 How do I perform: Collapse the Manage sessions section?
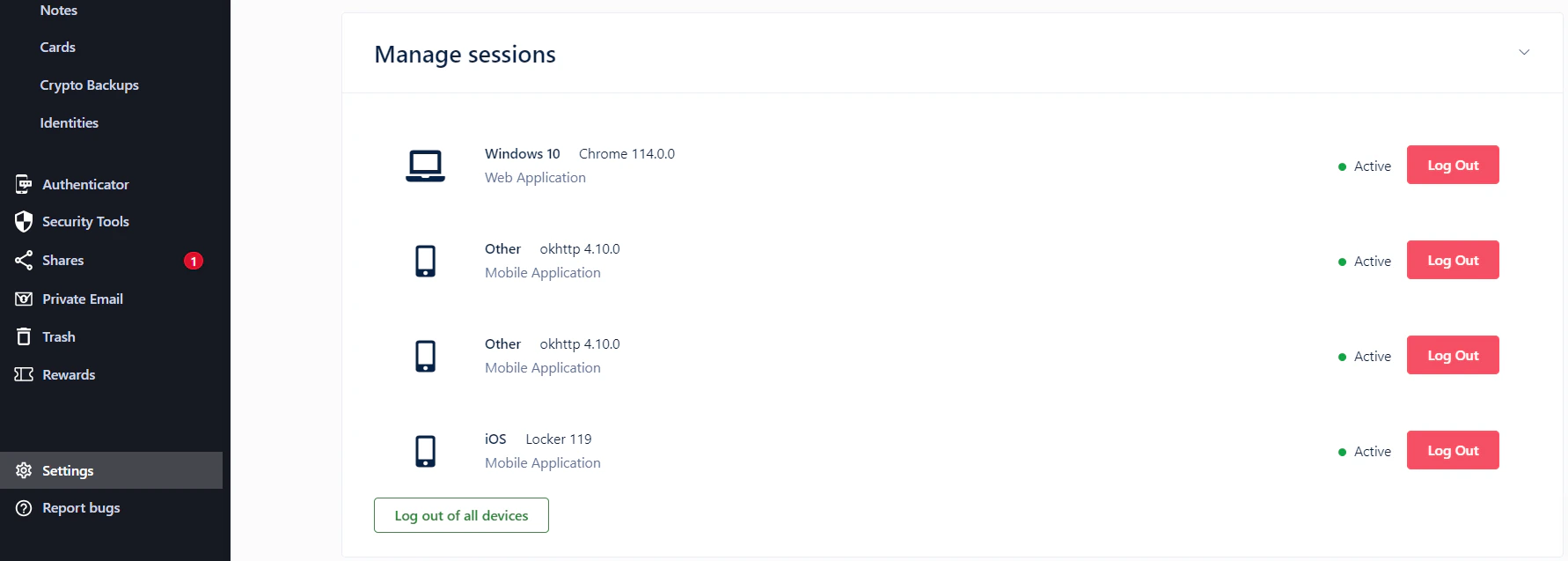(1525, 52)
